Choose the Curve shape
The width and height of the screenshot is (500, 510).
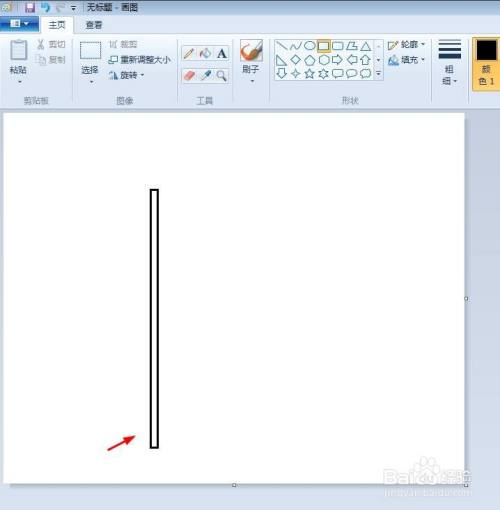pos(296,46)
